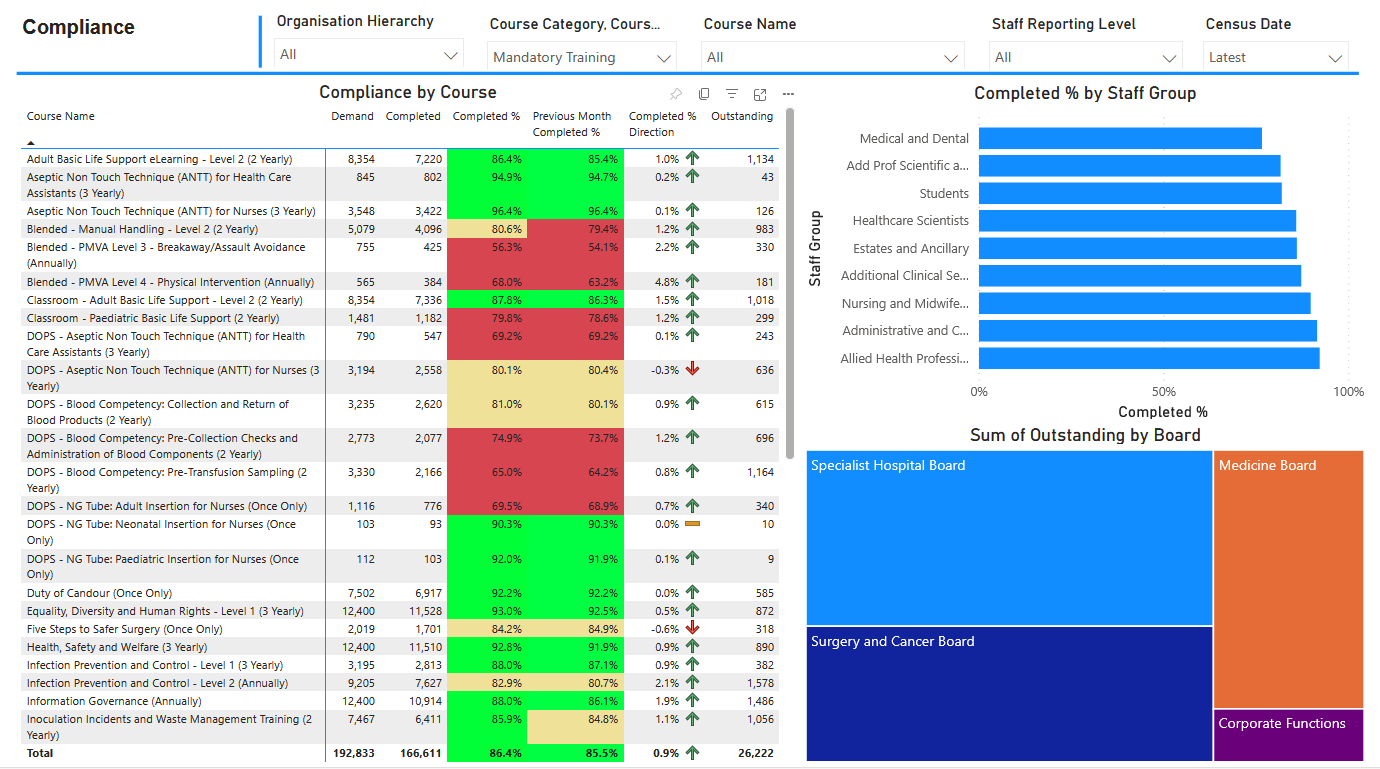The height and width of the screenshot is (769, 1380).
Task: Sort by Completed % Direction header
Action: pos(662,124)
